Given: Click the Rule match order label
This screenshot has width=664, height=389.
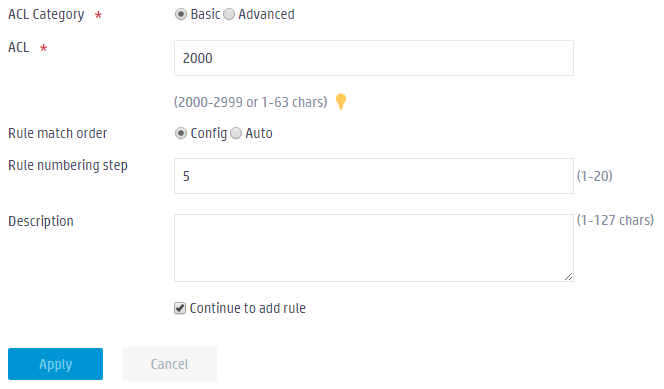Looking at the screenshot, I should (x=58, y=133).
